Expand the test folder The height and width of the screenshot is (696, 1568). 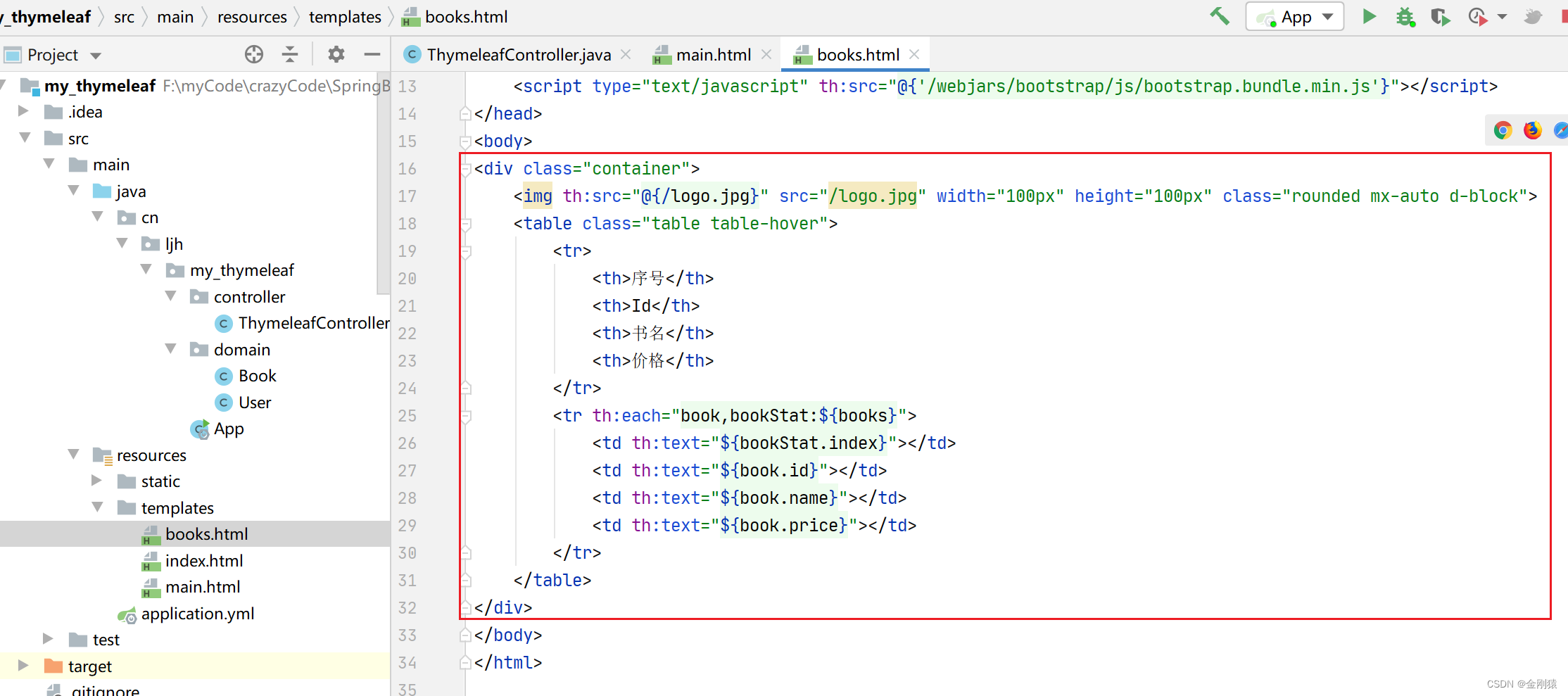[48, 639]
